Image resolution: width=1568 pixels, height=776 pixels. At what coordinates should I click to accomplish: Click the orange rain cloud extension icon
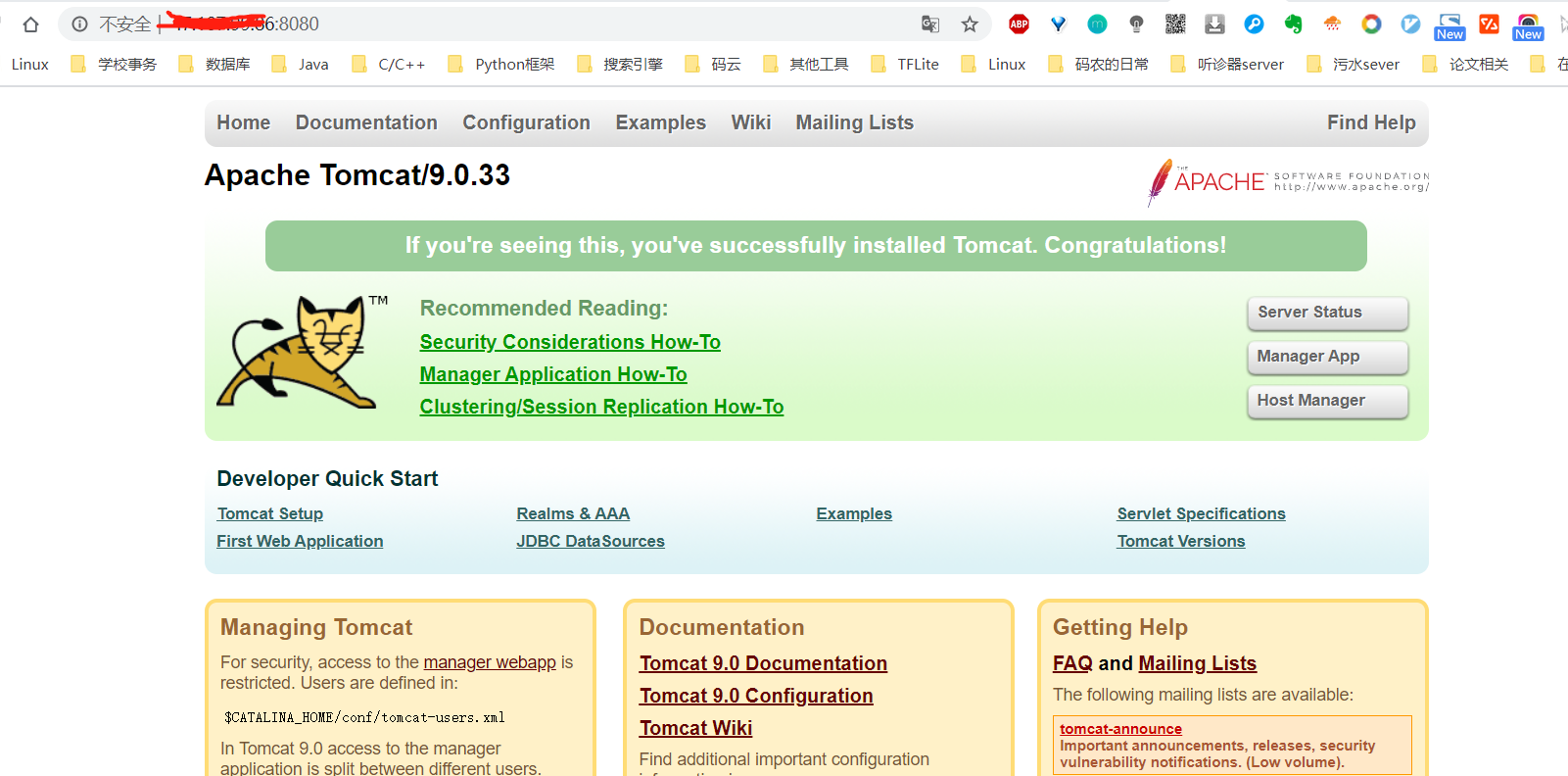1332,24
